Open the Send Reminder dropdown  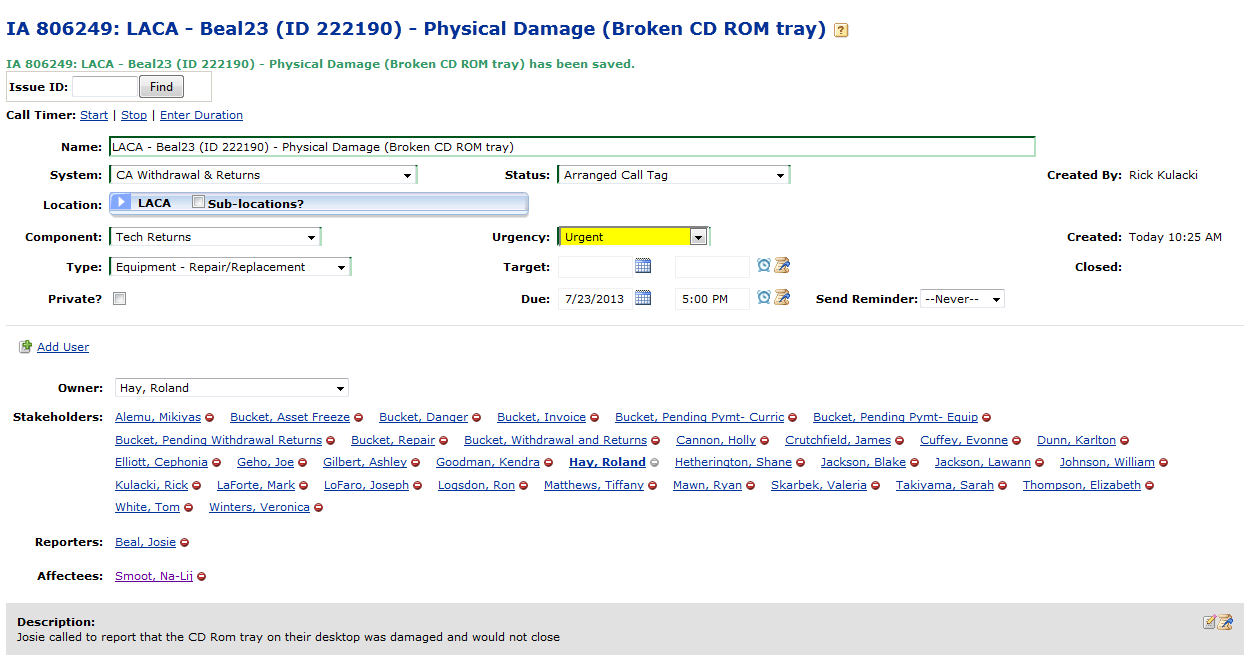962,299
